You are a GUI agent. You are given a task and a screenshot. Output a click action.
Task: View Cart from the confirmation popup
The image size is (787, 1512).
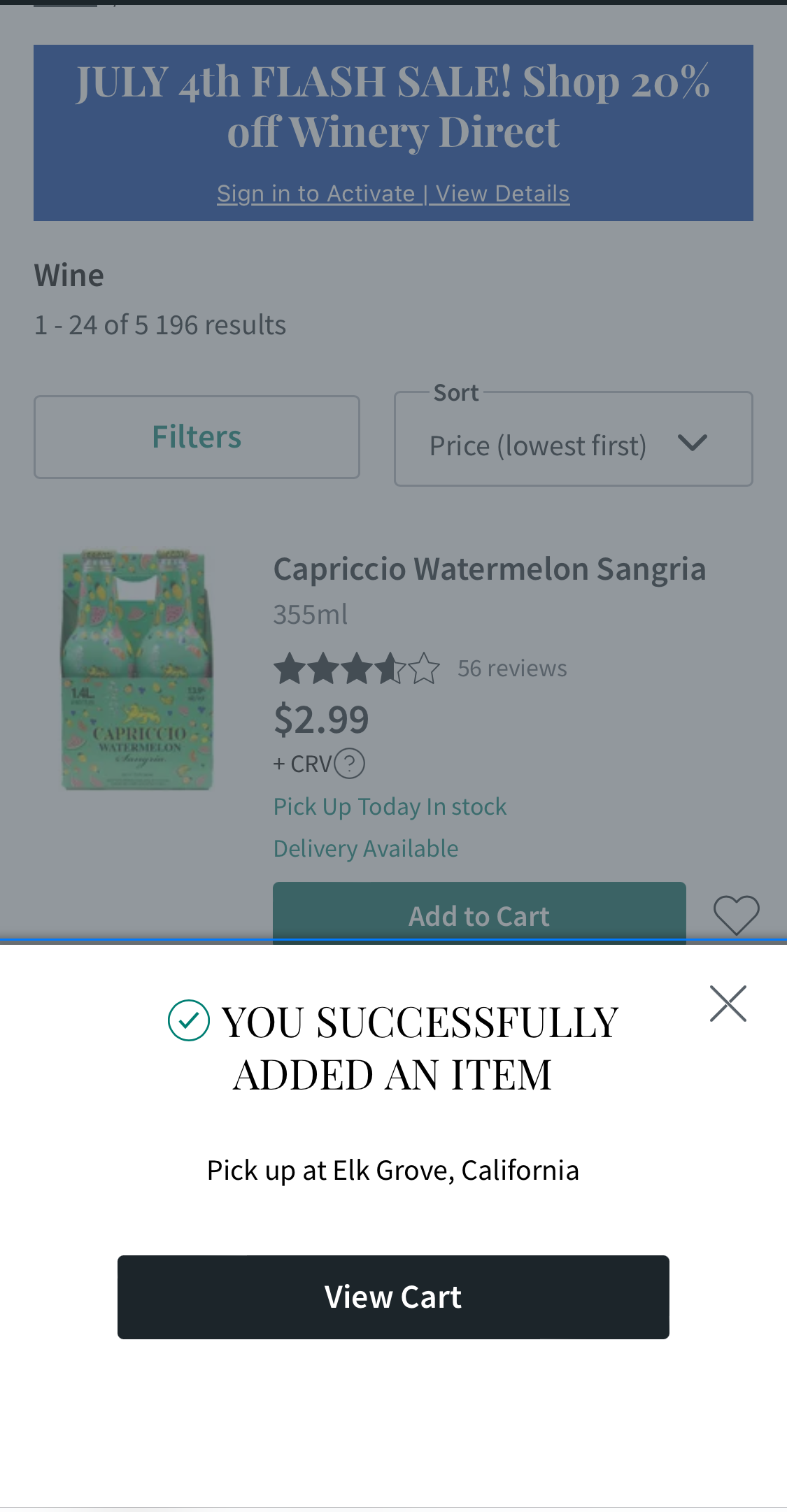click(393, 1297)
